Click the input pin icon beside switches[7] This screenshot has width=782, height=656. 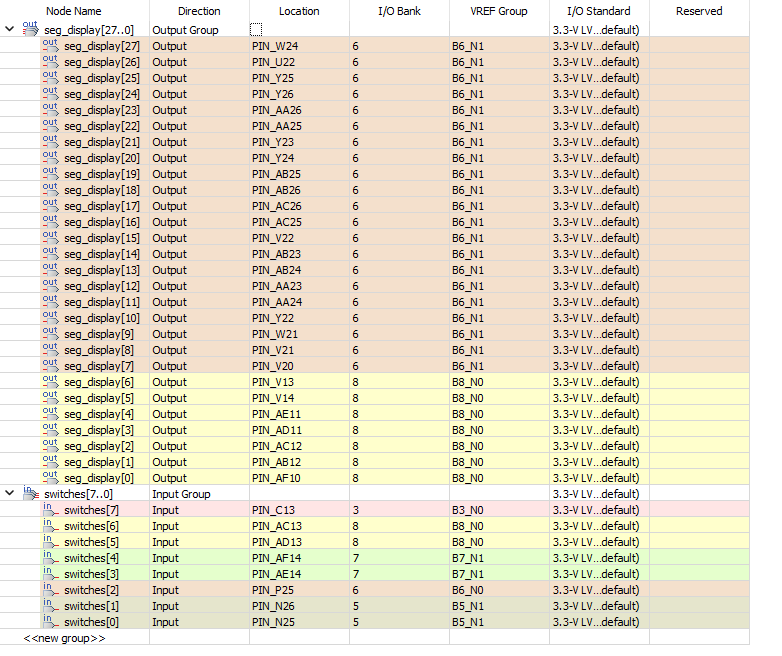point(50,510)
